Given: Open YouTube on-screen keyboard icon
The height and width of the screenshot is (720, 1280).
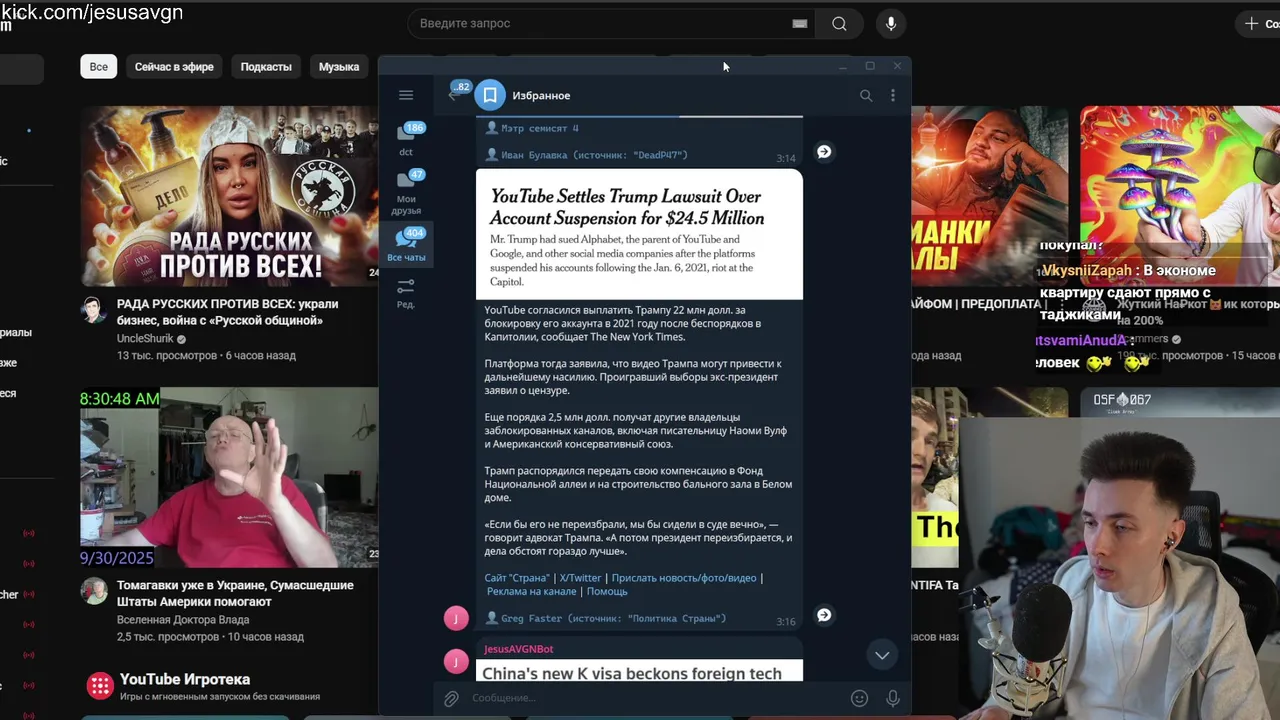Looking at the screenshot, I should coord(800,23).
